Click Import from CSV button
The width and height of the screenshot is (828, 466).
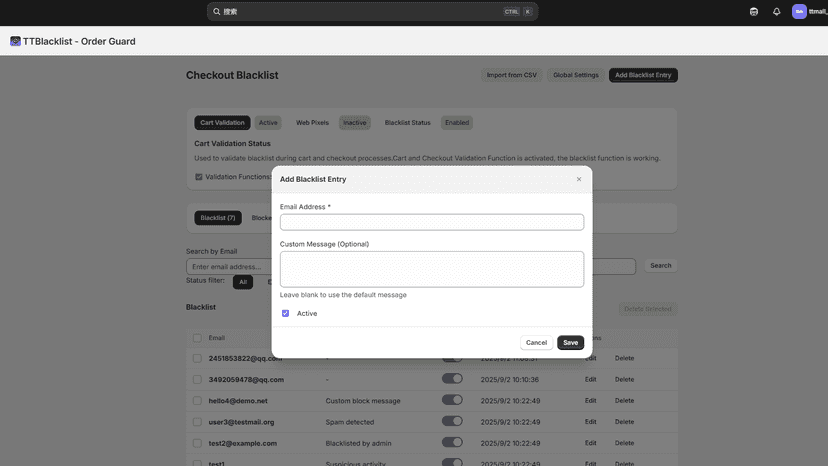coord(511,75)
